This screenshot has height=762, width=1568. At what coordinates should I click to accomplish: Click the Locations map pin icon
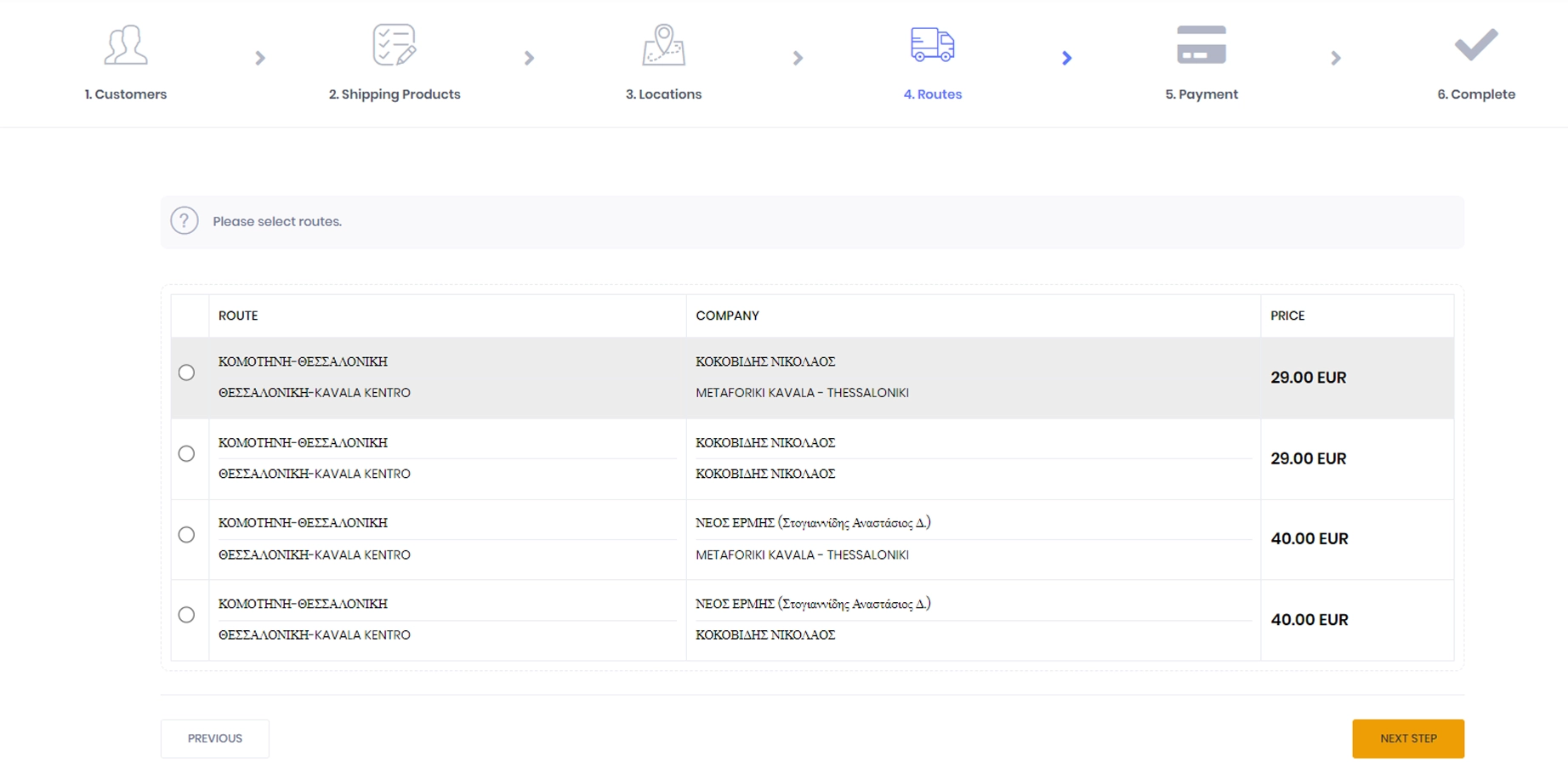click(x=663, y=45)
